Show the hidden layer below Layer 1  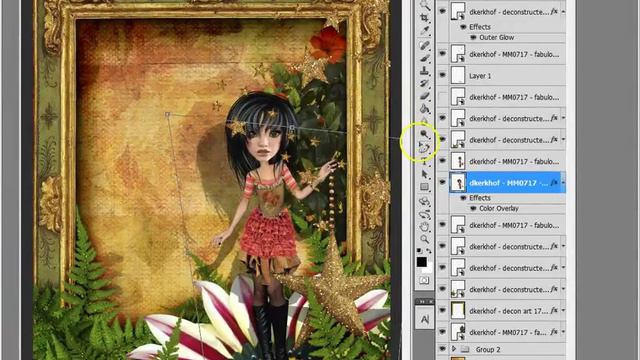[442, 97]
